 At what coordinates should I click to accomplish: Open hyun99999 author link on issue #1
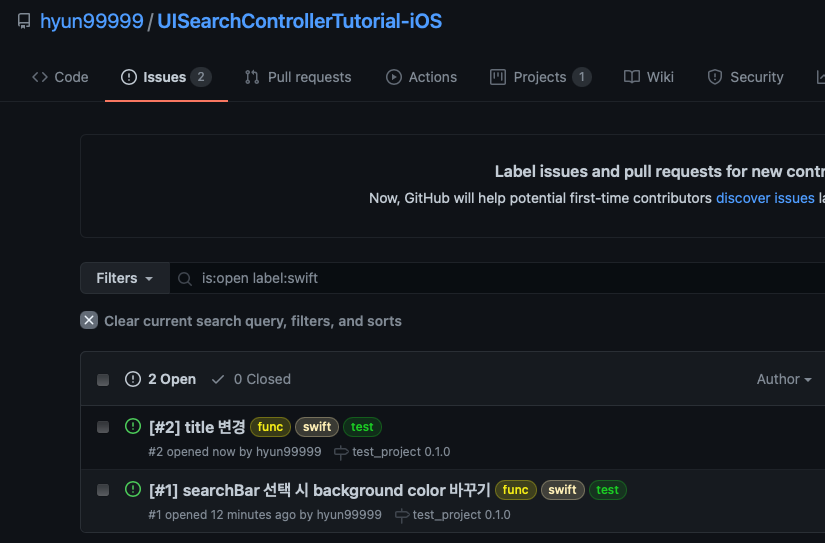pyautogui.click(x=349, y=515)
